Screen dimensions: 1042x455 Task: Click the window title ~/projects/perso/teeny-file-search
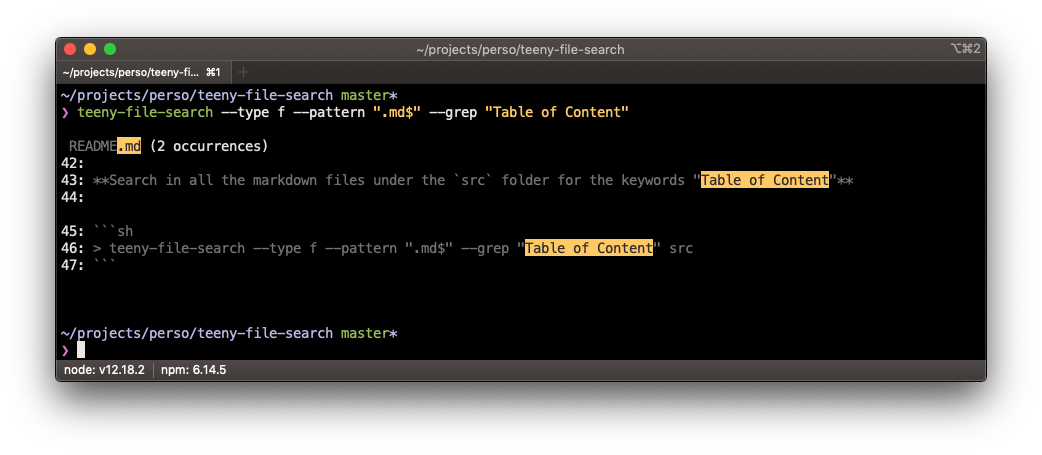point(520,50)
